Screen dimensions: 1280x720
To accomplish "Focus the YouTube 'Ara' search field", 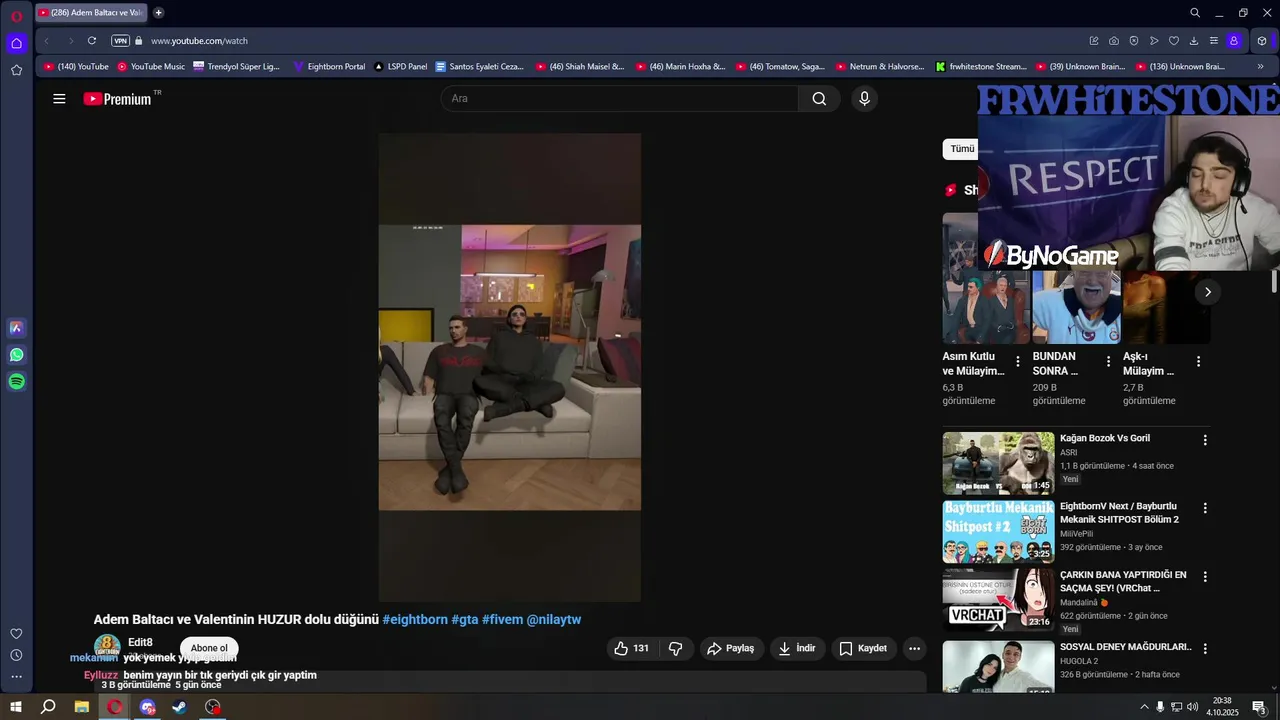I will (619, 98).
